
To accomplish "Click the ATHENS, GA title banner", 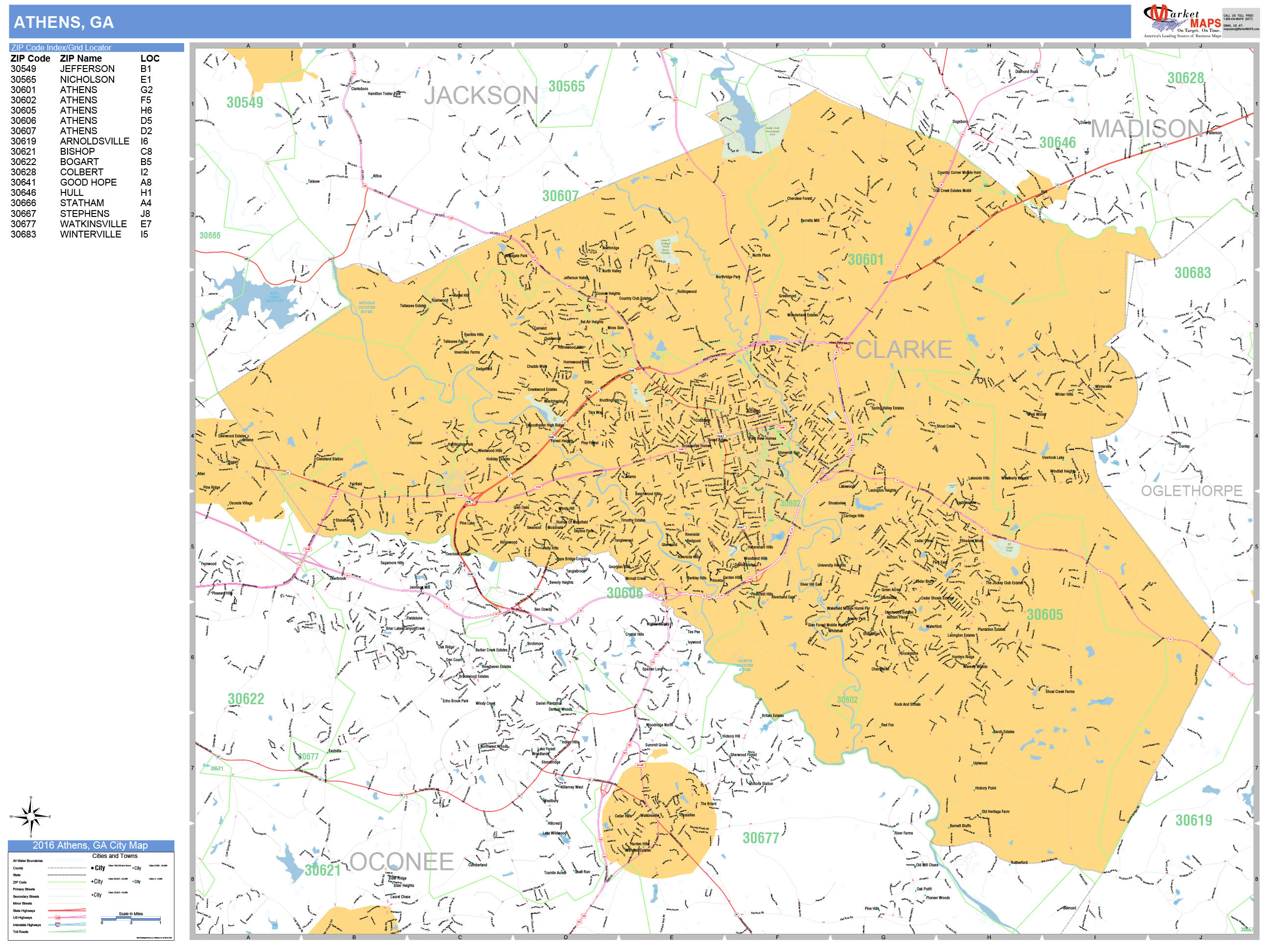I will (569, 22).
